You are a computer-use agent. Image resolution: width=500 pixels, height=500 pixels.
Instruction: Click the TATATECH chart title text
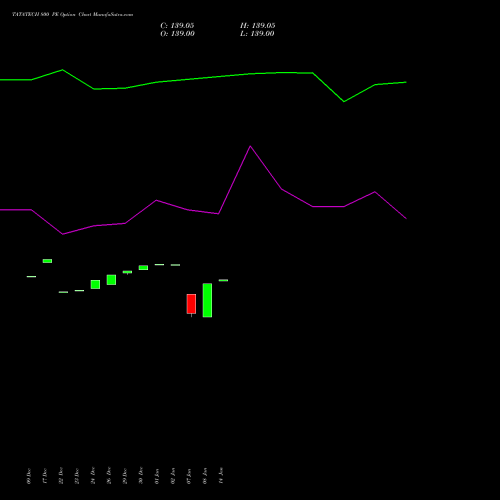pyautogui.click(x=72, y=15)
